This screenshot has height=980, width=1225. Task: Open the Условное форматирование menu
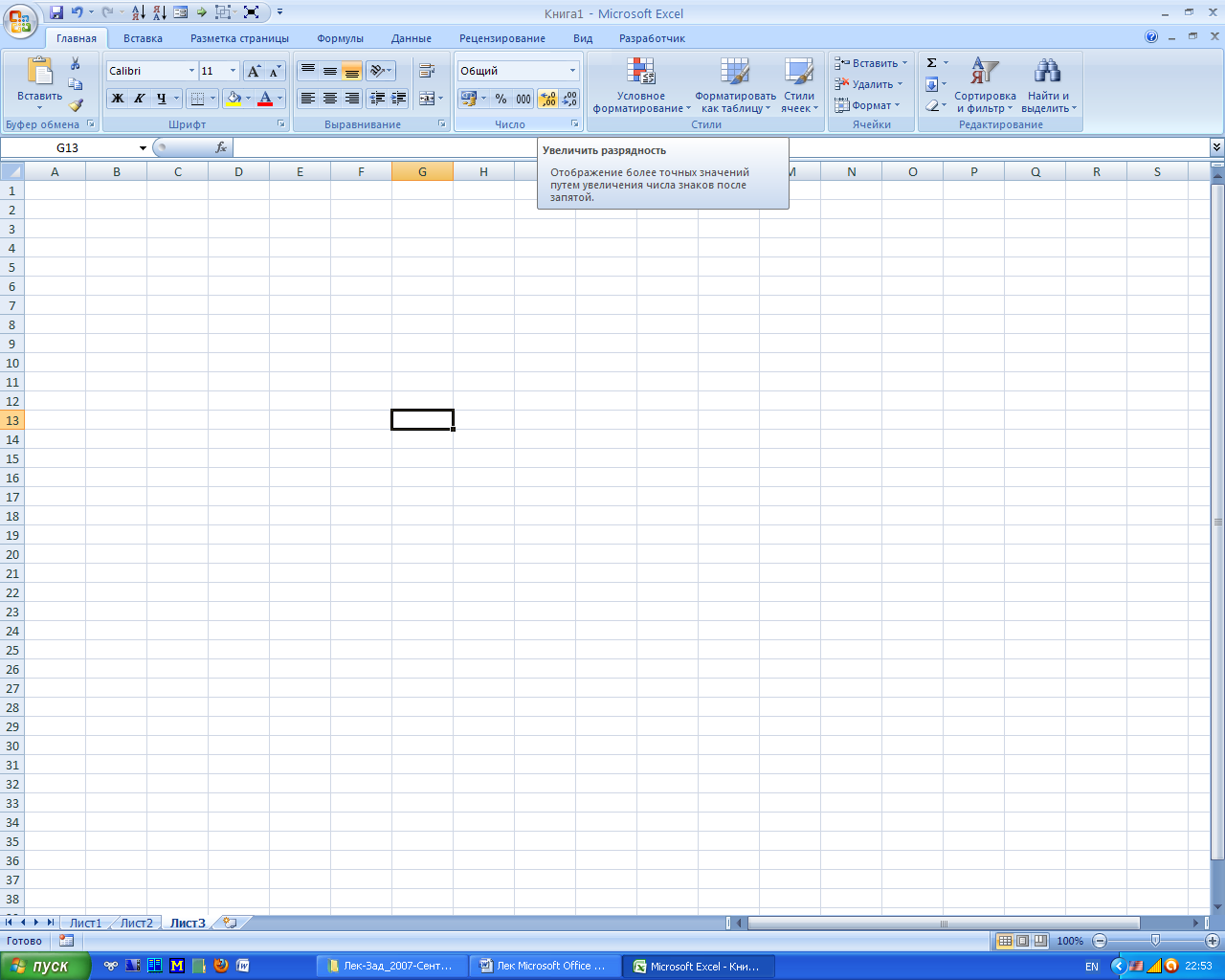click(641, 85)
